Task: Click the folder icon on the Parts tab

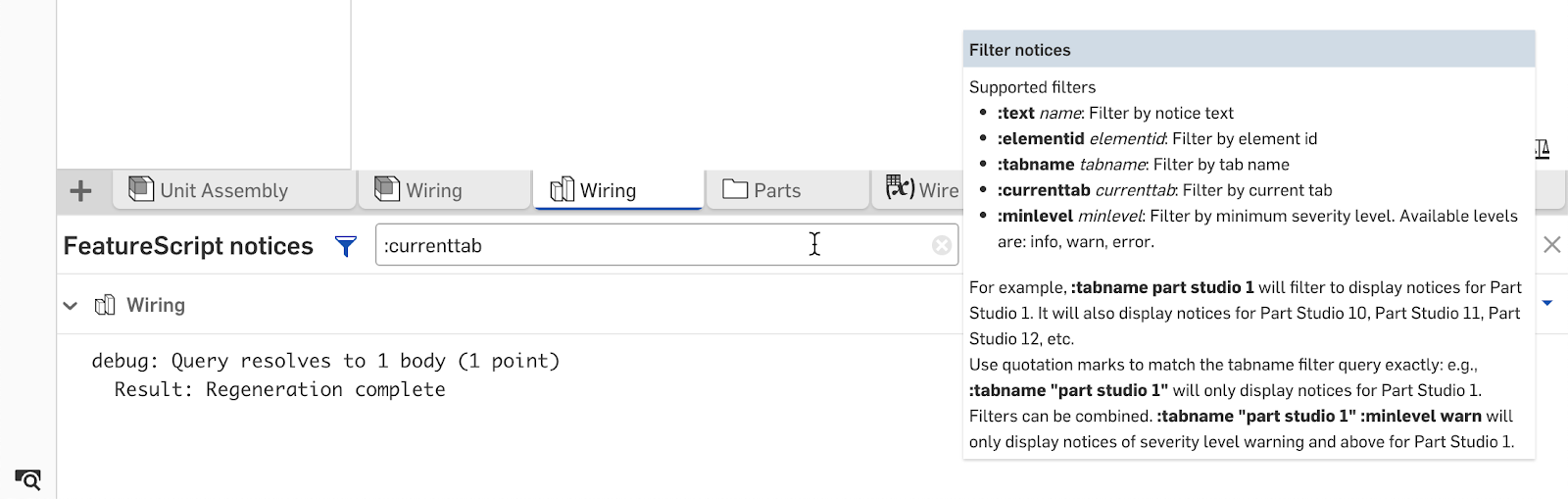Action: click(x=735, y=189)
